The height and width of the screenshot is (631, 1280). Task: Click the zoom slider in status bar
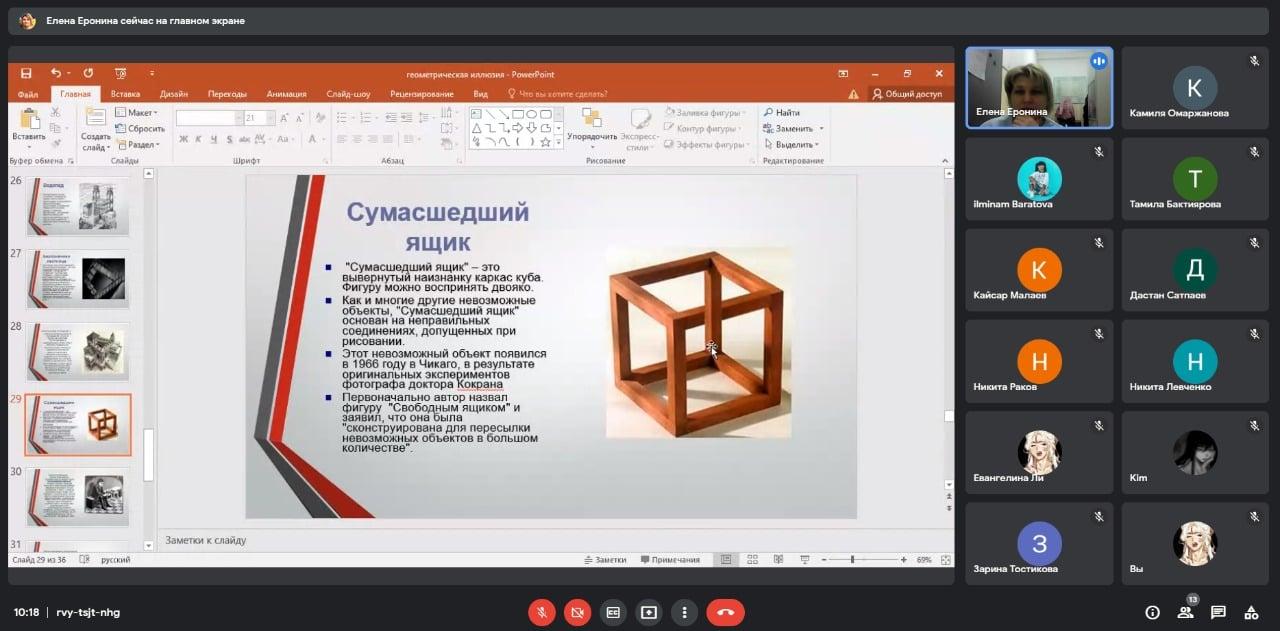coord(853,560)
